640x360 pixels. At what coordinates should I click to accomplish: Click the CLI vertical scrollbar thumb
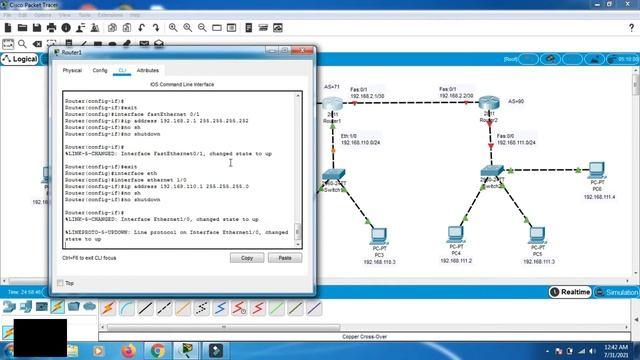pos(298,231)
